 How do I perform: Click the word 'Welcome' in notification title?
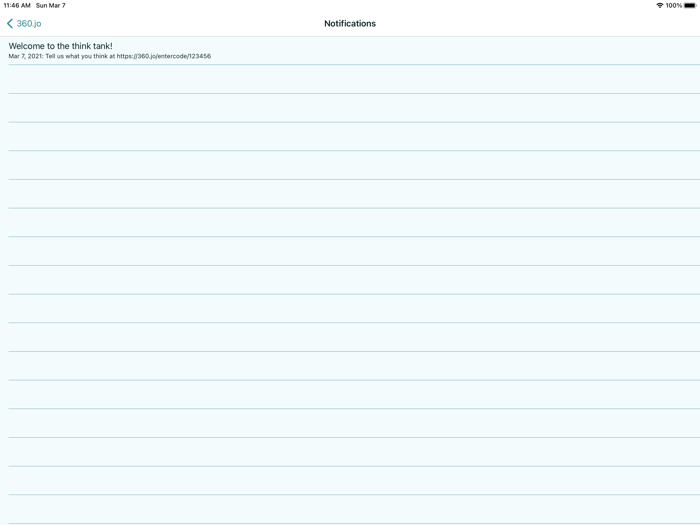pos(26,46)
